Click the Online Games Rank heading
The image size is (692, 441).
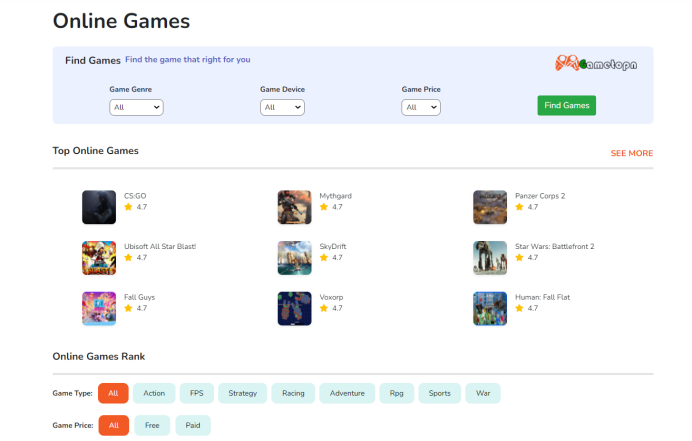(x=99, y=357)
